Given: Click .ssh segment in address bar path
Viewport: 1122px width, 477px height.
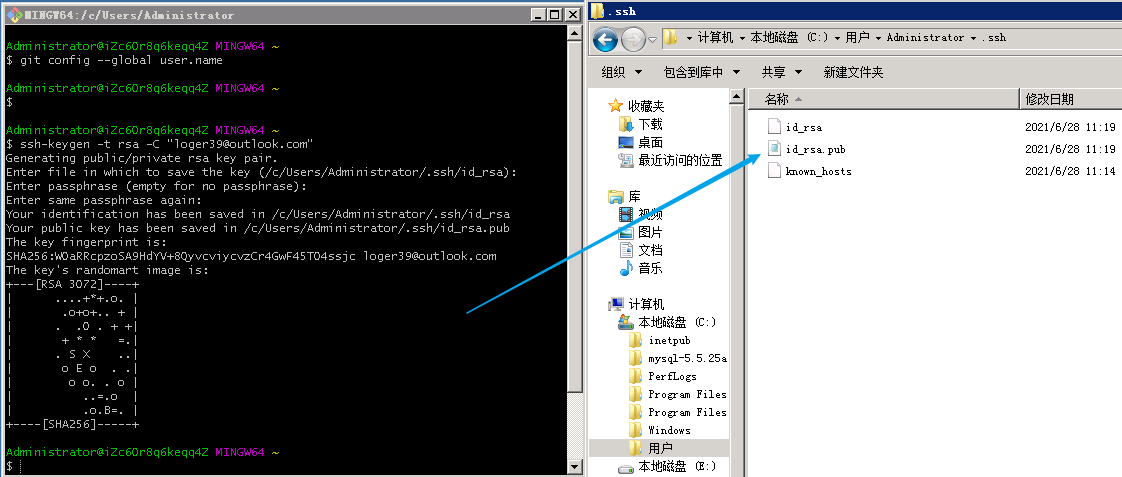Looking at the screenshot, I should tap(994, 37).
